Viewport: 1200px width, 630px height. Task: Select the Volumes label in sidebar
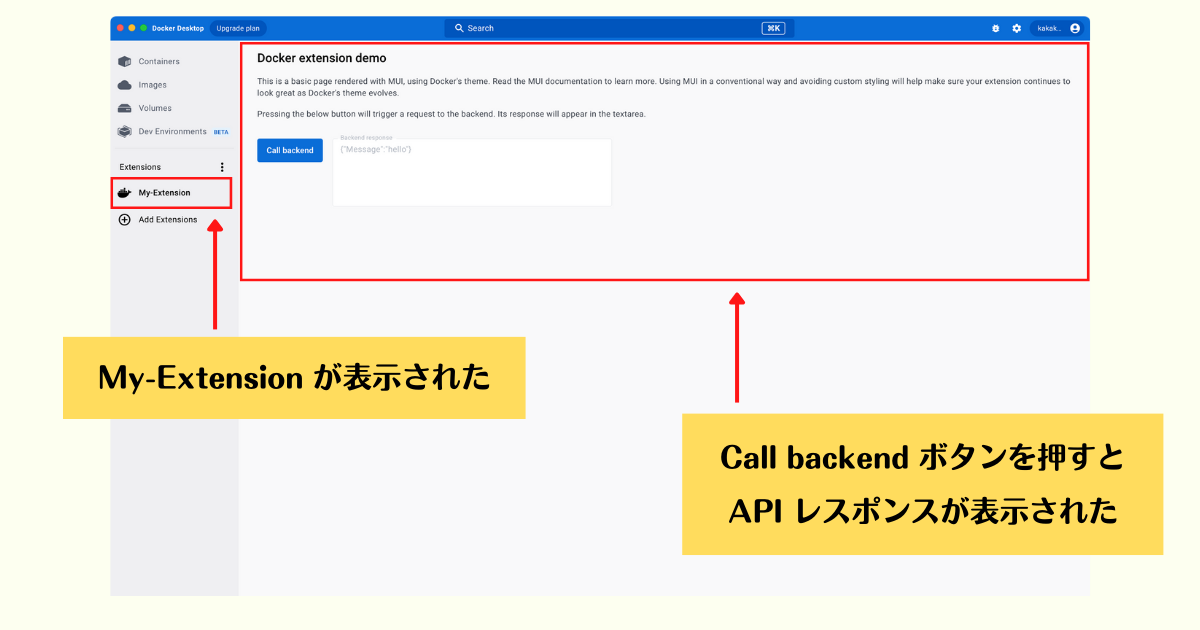[x=155, y=108]
